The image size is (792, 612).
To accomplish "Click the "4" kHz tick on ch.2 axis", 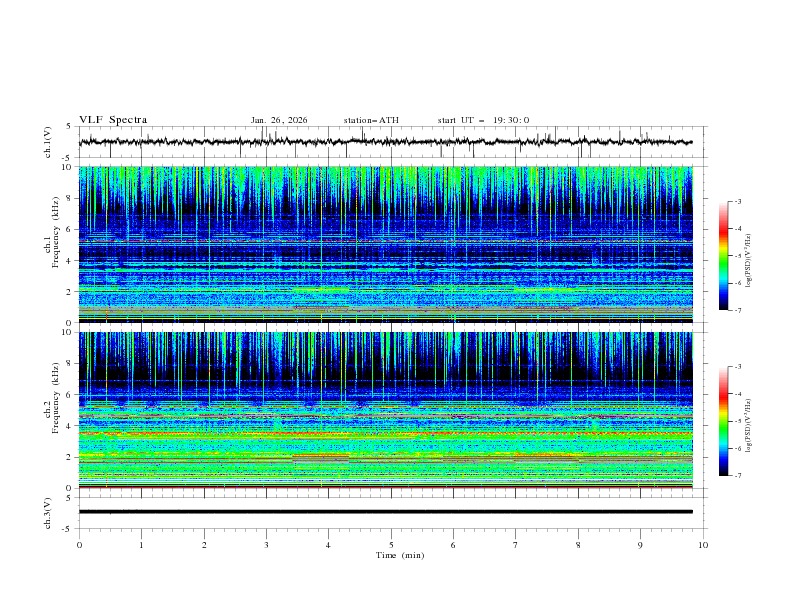I will [x=71, y=426].
